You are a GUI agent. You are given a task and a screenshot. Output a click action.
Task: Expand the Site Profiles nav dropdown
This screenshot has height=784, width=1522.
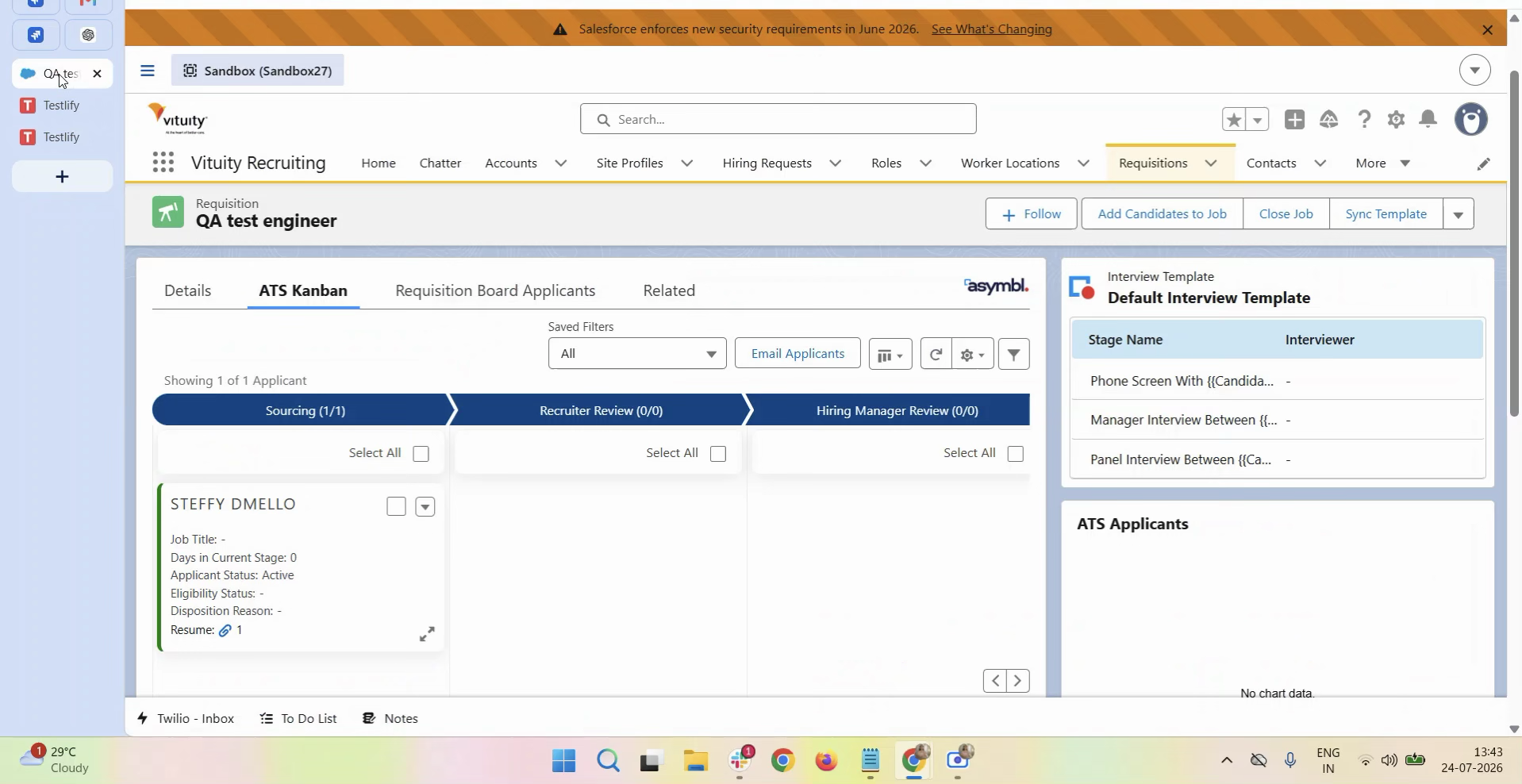tap(687, 163)
